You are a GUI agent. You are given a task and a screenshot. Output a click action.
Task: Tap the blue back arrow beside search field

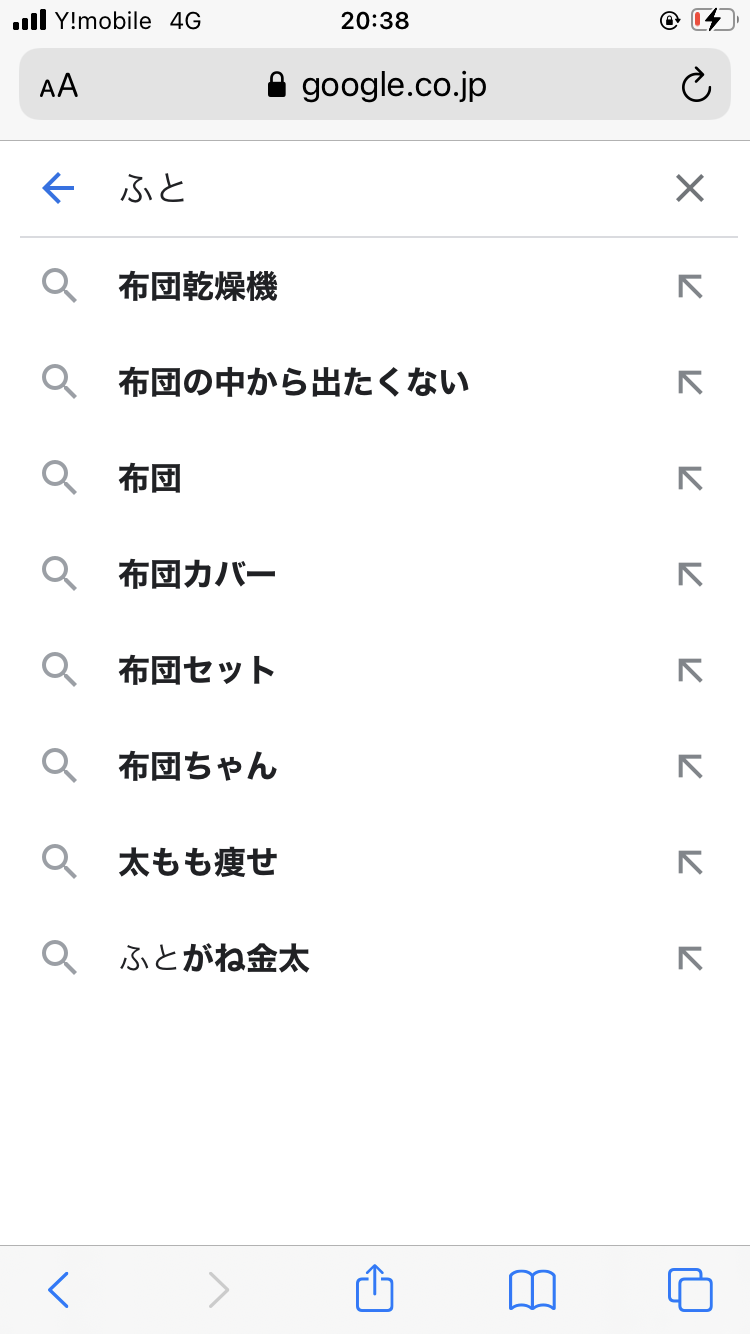(59, 188)
